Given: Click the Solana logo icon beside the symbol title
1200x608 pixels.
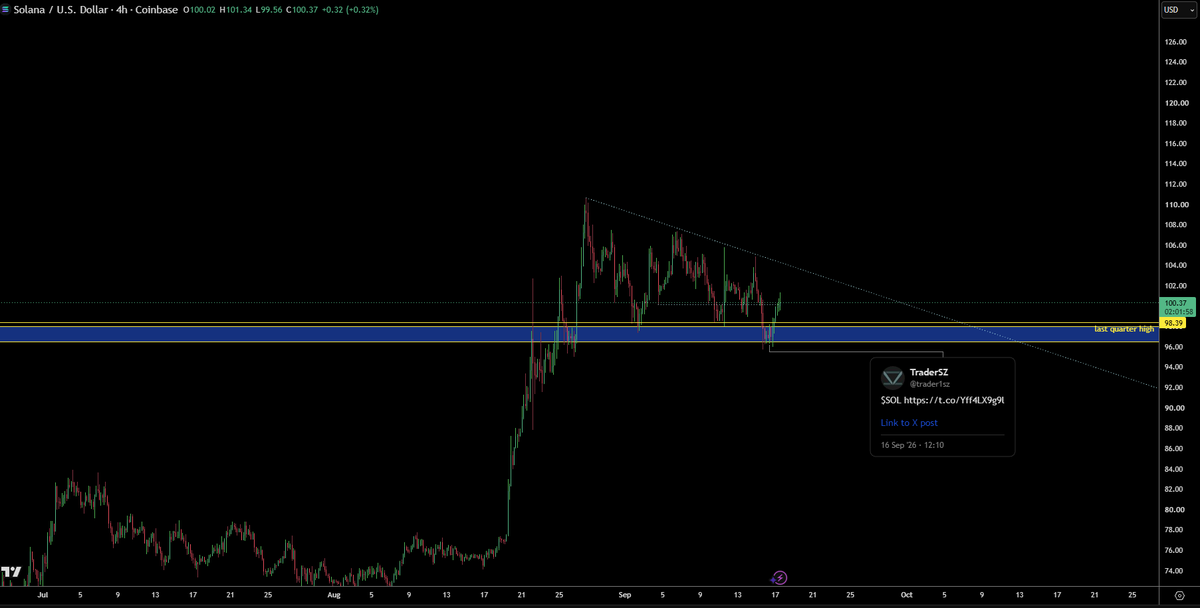Looking at the screenshot, I should click(x=5, y=10).
